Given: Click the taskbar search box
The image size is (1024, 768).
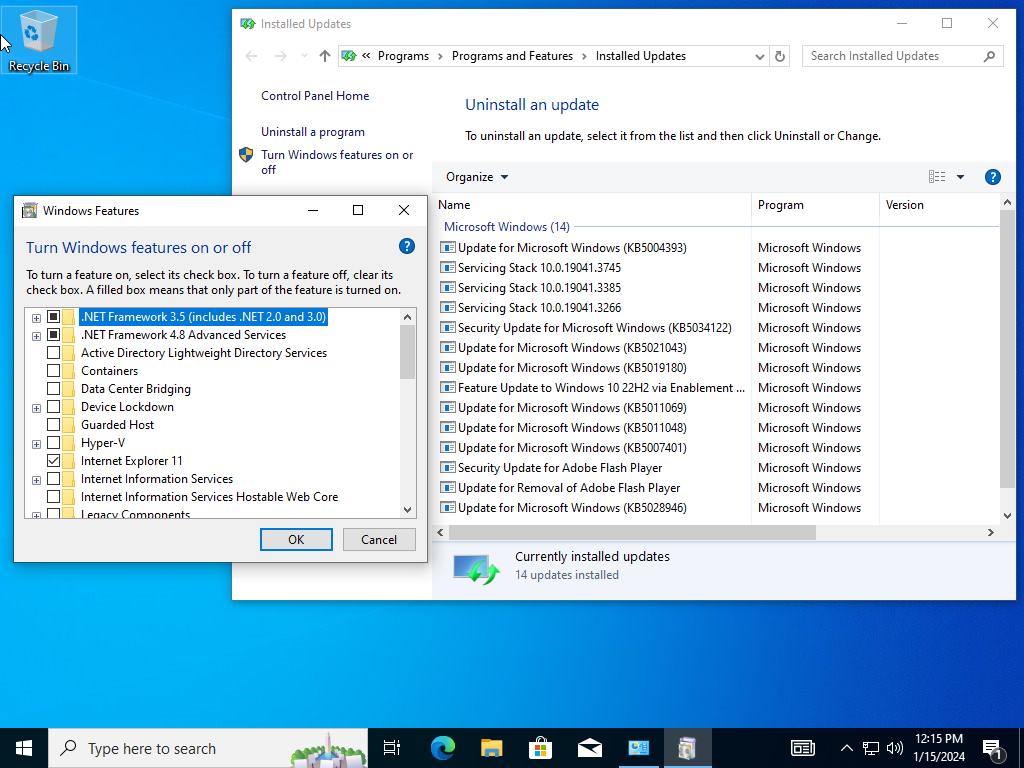Looking at the screenshot, I should (x=208, y=748).
